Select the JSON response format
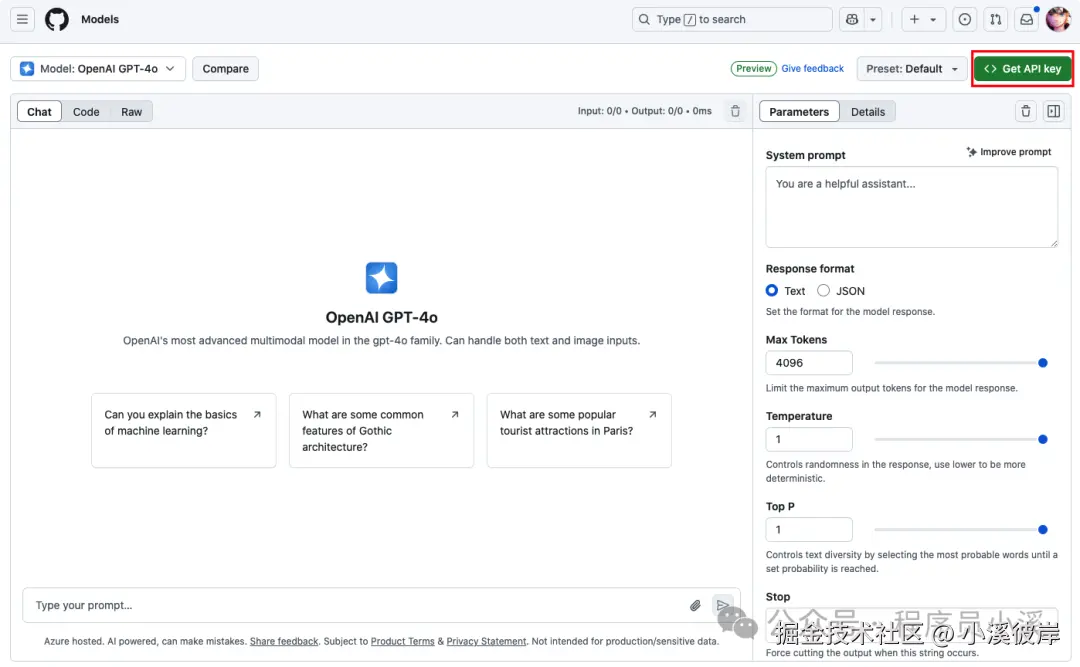Image resolution: width=1080 pixels, height=667 pixels. click(823, 291)
